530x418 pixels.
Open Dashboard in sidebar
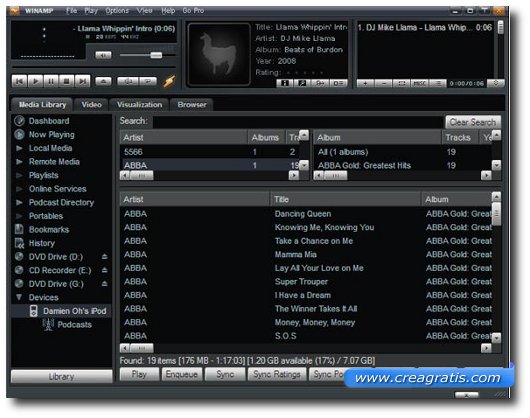pos(49,121)
